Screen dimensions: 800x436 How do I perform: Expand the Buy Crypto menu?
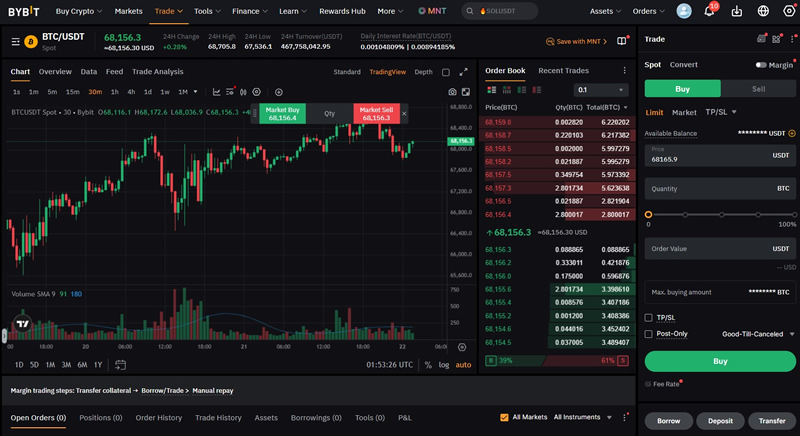[x=79, y=11]
